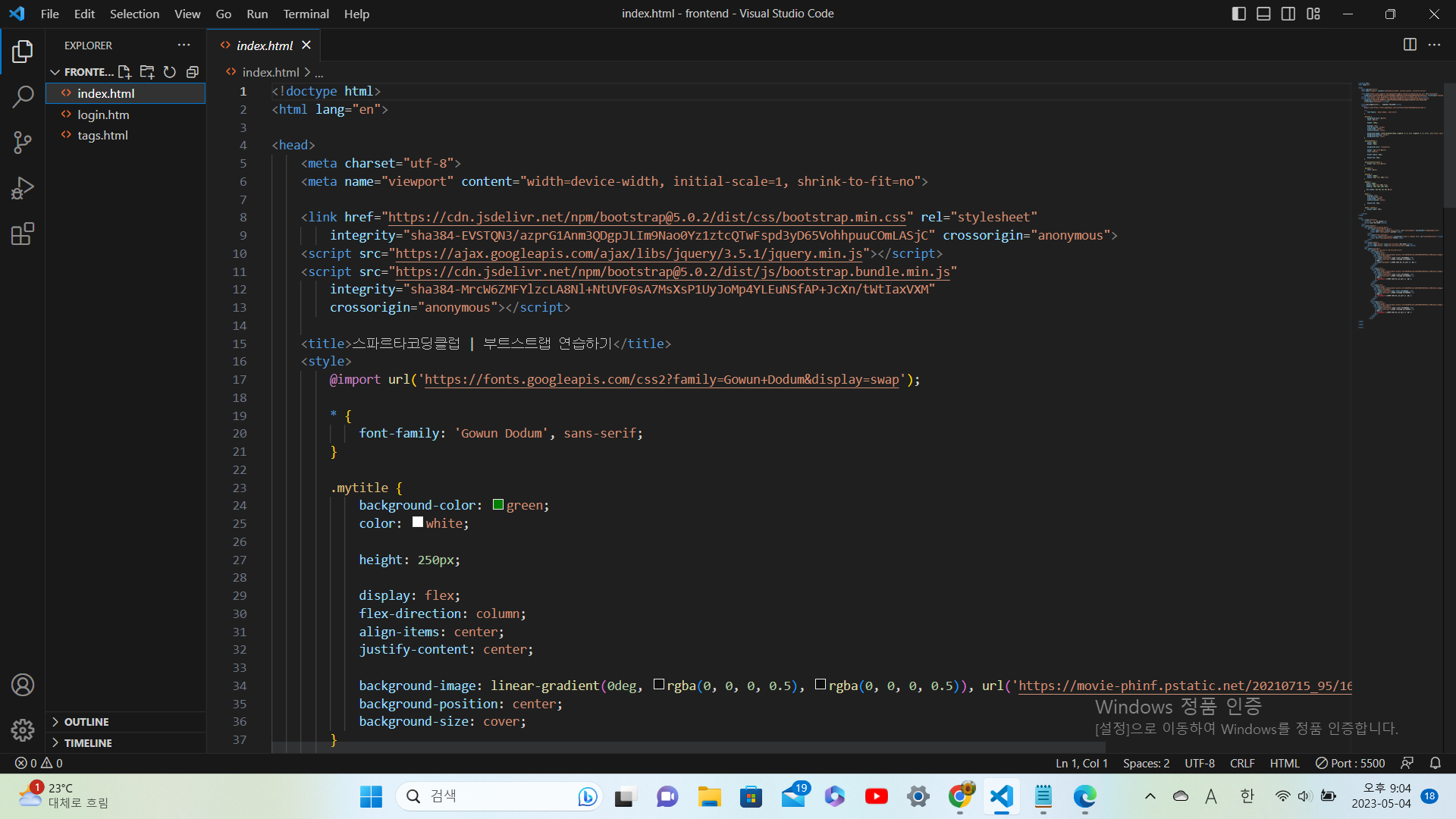Change language mode from HTML
The image size is (1456, 819).
pyautogui.click(x=1285, y=763)
